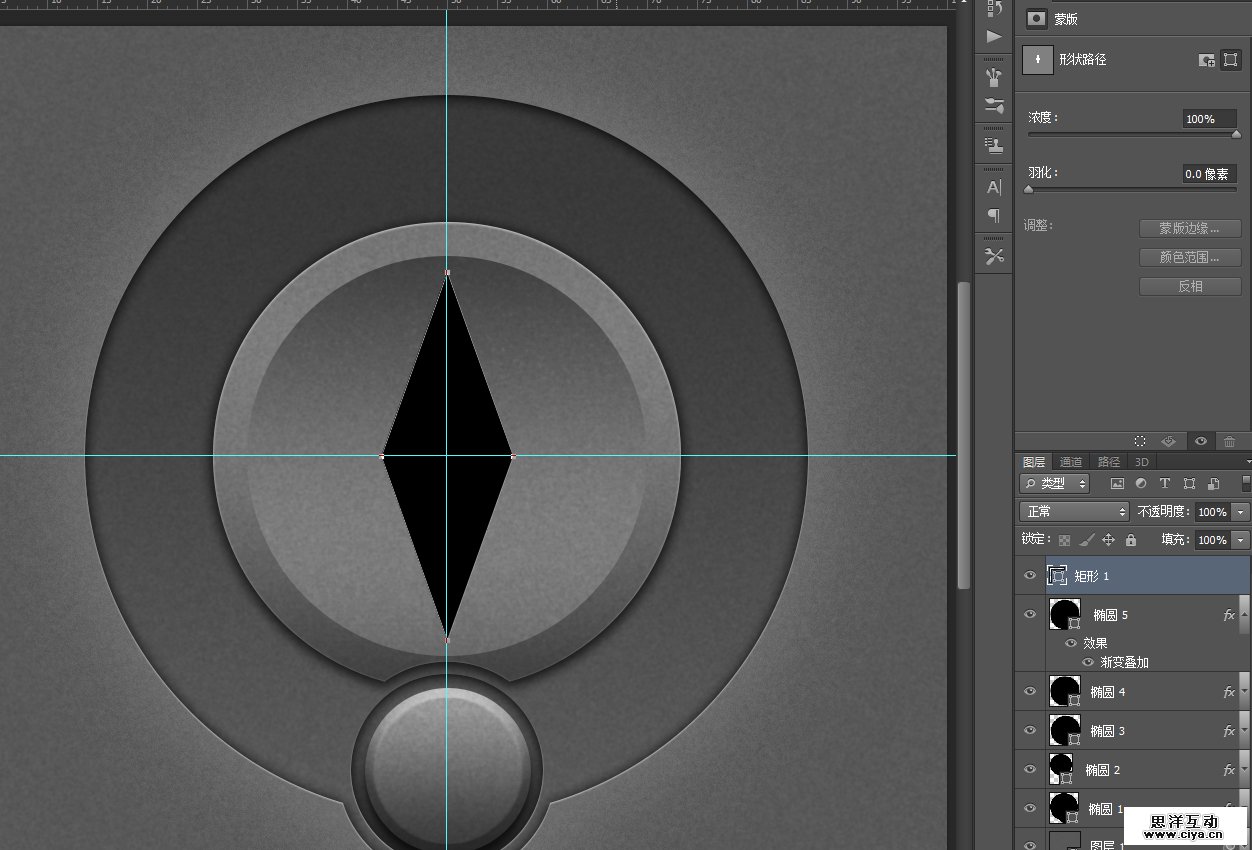Expand the opacity 不透明度 slider arrow

click(1241, 512)
